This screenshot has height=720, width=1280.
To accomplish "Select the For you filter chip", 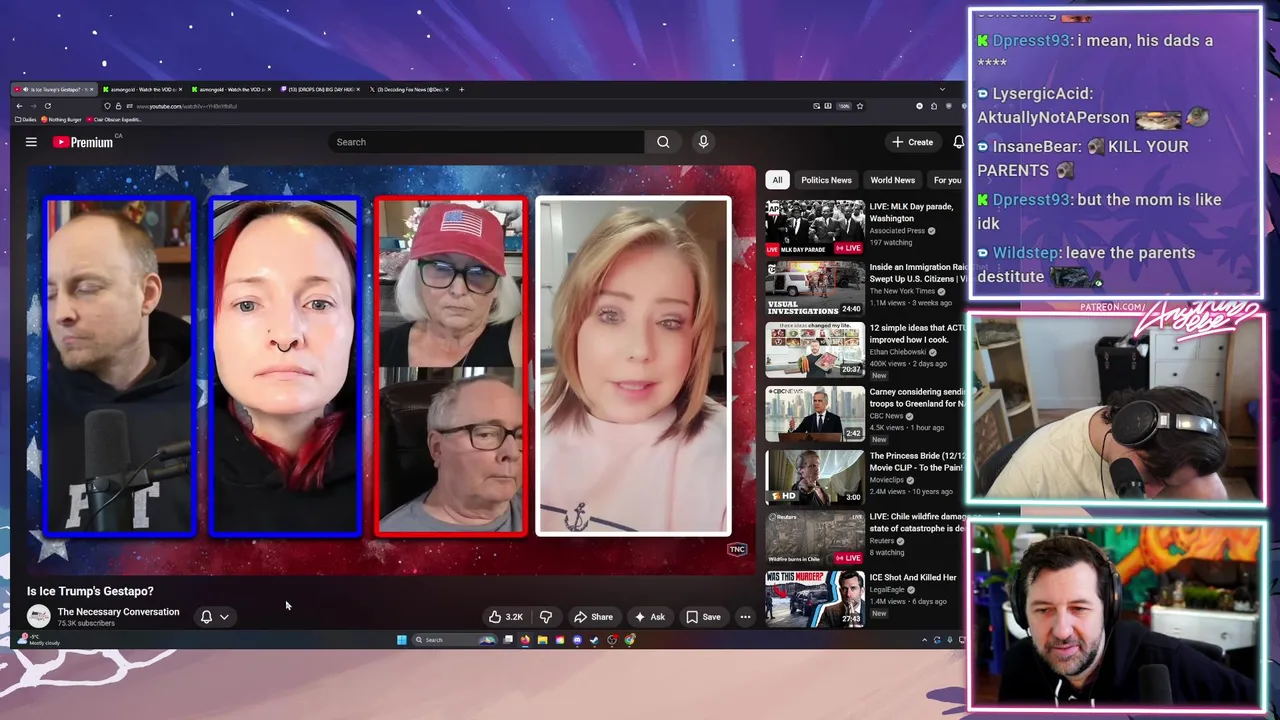I will [x=946, y=180].
